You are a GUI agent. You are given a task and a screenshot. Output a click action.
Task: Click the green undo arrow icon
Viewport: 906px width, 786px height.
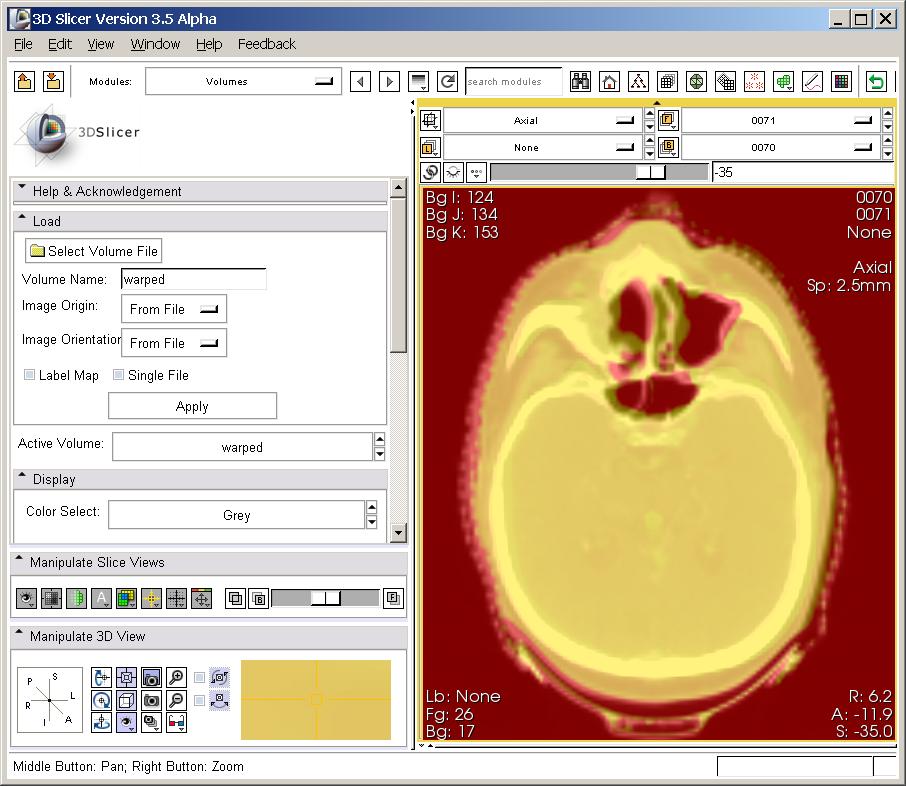point(876,82)
